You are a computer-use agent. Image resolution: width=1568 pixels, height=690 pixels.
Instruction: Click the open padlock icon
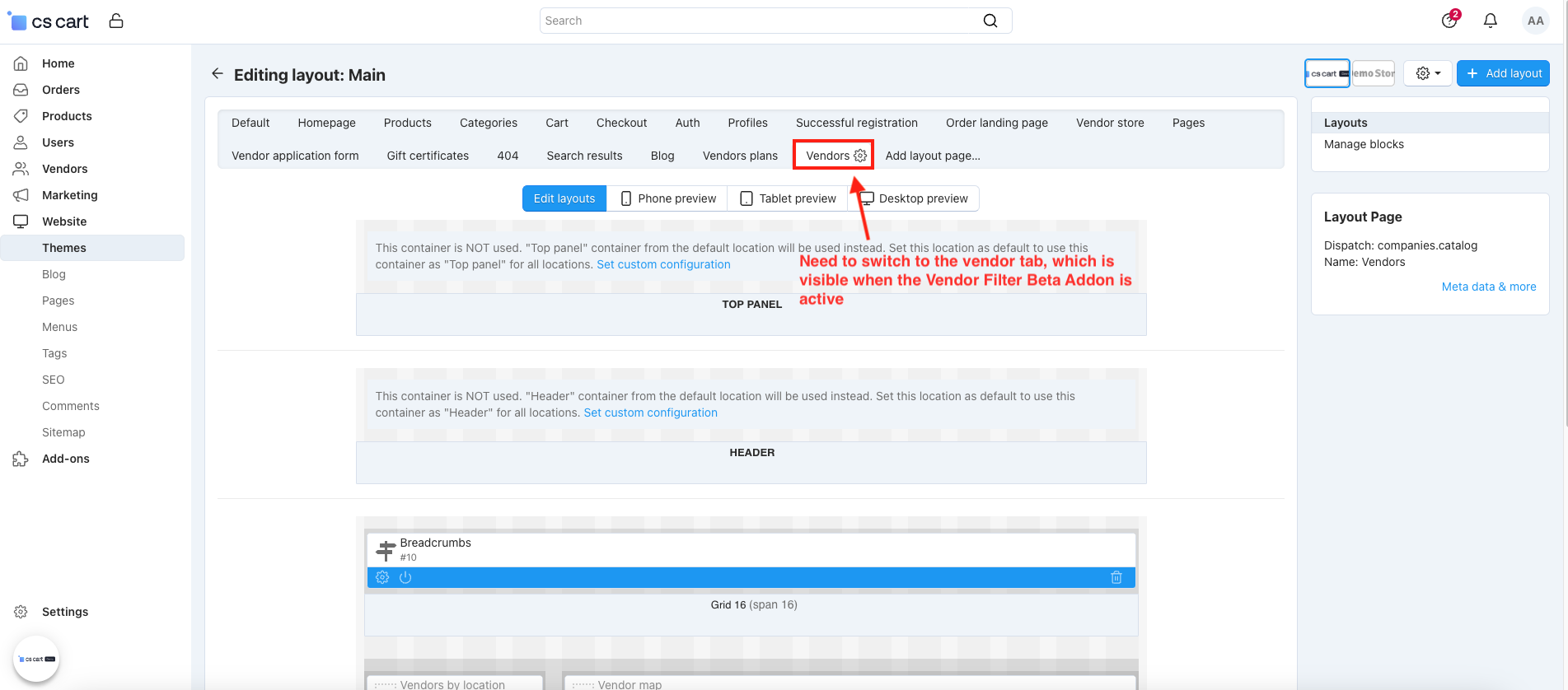116,21
